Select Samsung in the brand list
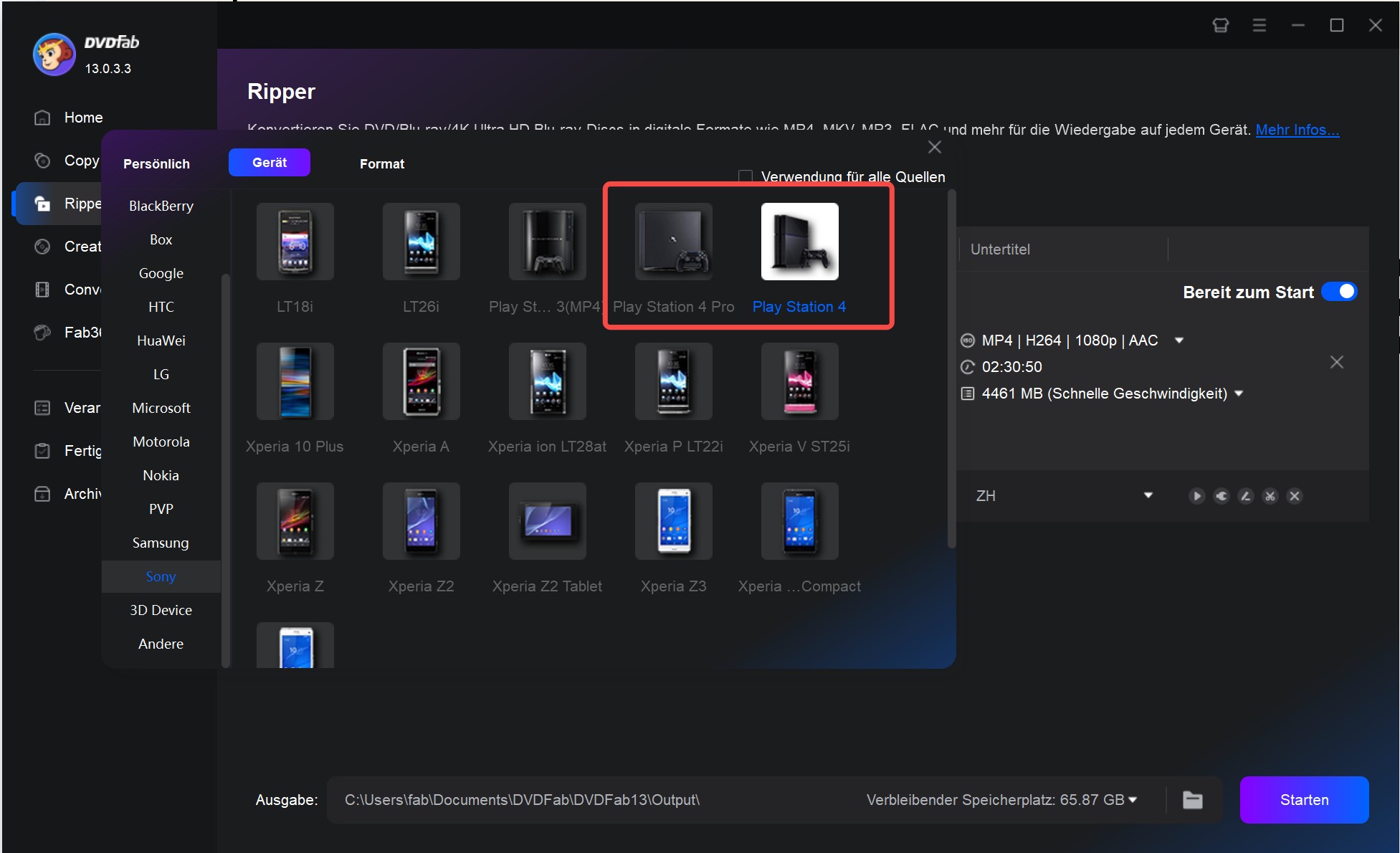 161,543
